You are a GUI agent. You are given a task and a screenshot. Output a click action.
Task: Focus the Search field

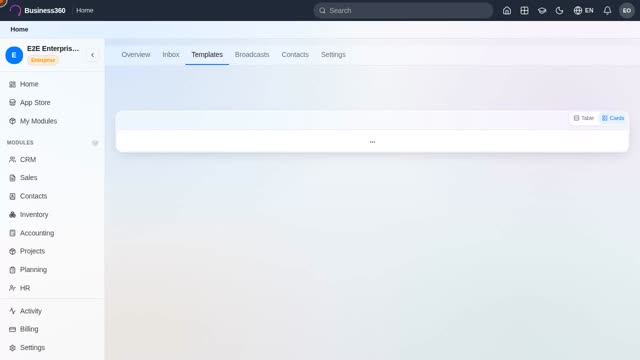[x=403, y=11]
